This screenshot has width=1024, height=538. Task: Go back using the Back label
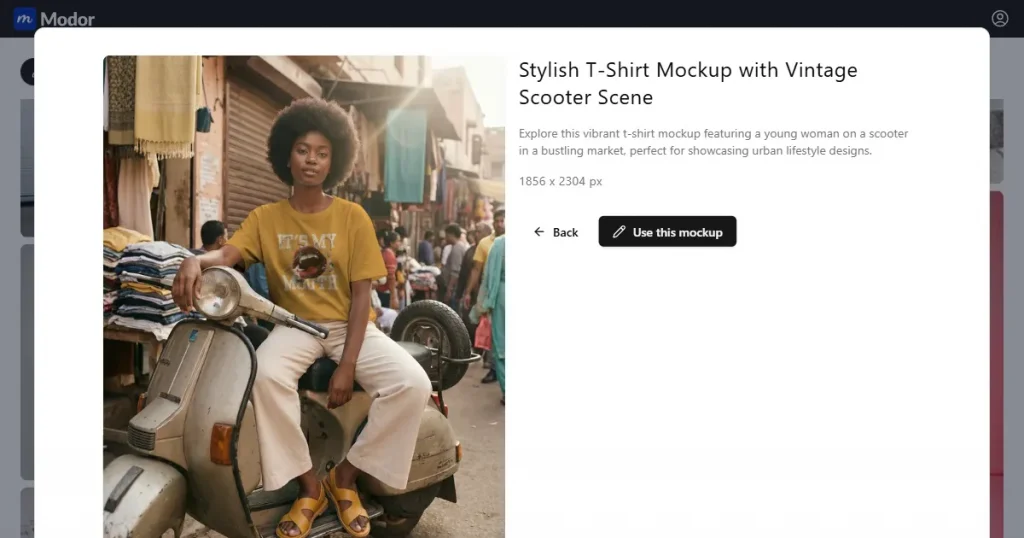(x=566, y=232)
